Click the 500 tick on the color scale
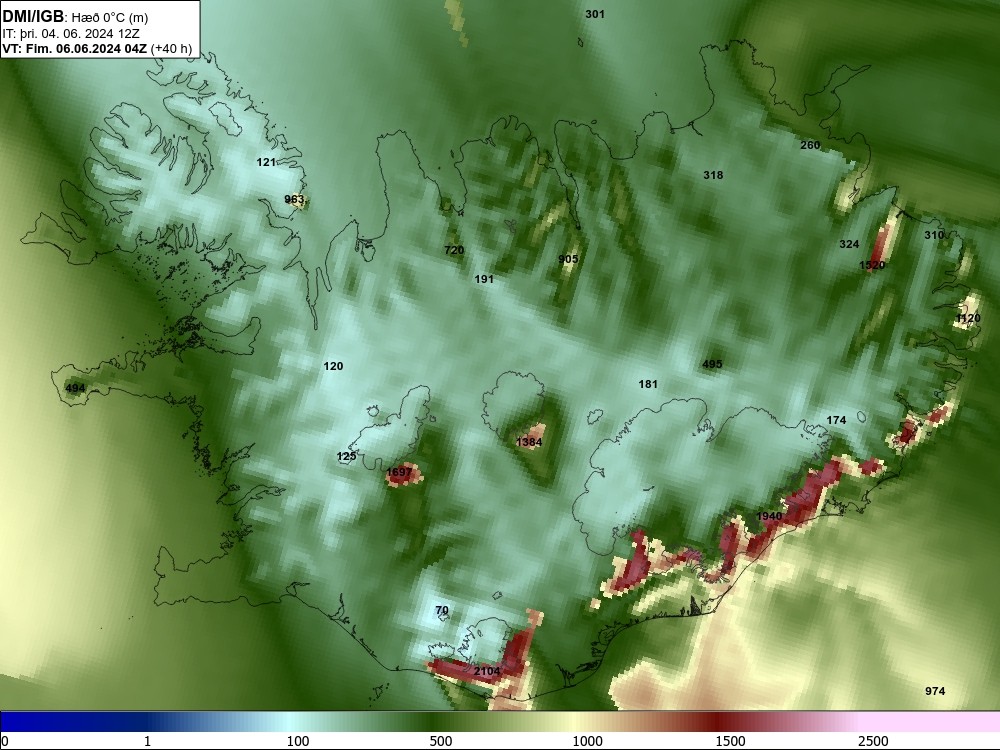1000x750 pixels. [x=441, y=741]
